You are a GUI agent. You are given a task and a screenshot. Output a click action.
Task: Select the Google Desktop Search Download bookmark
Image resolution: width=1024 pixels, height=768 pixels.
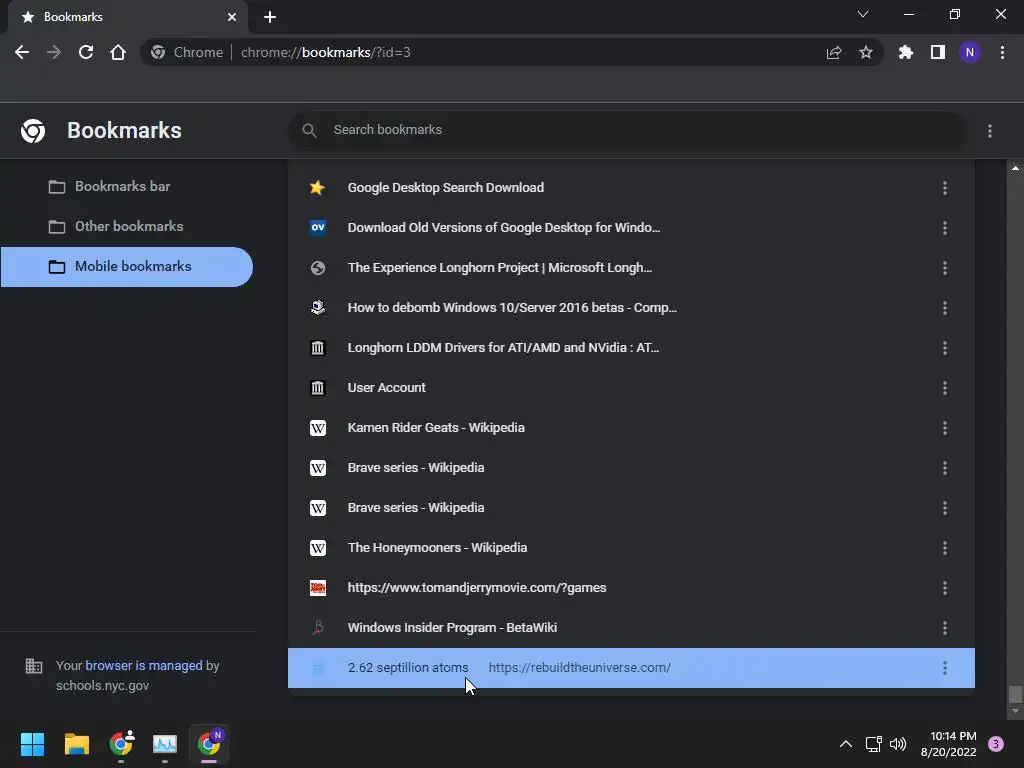tap(631, 187)
